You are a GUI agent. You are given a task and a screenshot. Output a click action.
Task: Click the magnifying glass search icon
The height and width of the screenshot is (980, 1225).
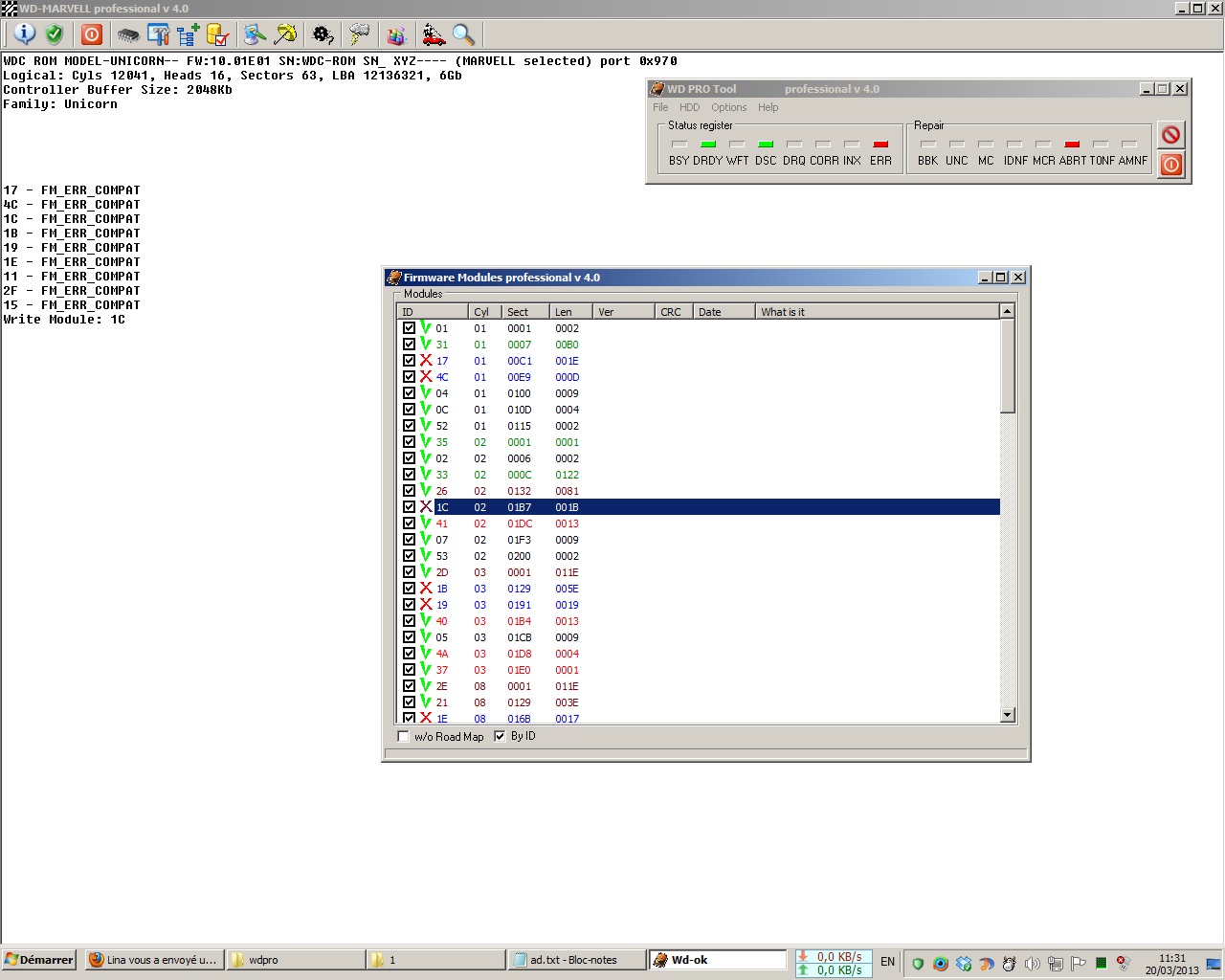(x=464, y=35)
